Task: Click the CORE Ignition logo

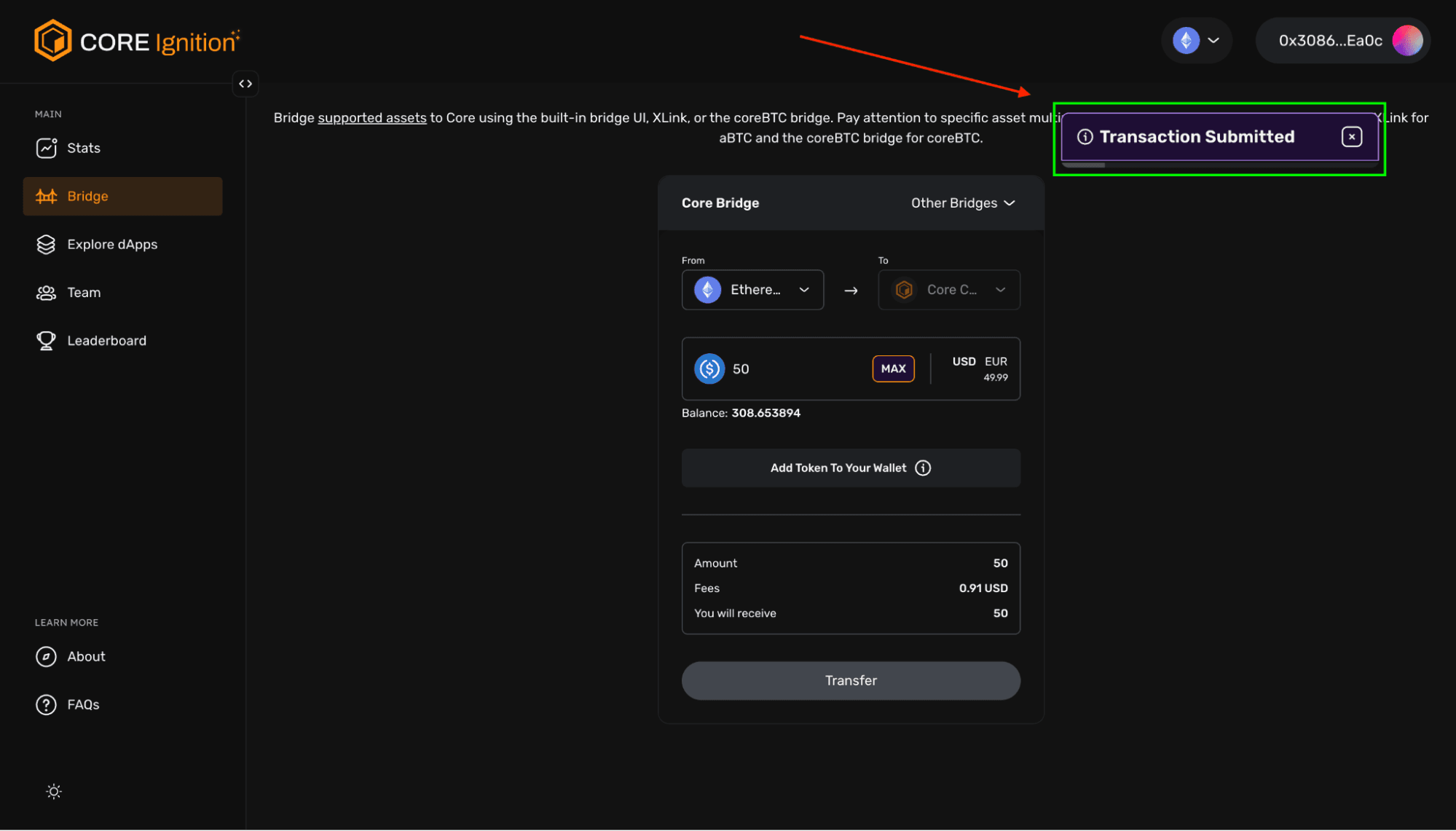Action: point(137,42)
